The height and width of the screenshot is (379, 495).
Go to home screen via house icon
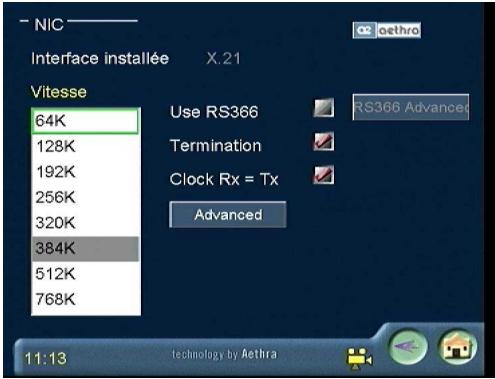458,347
